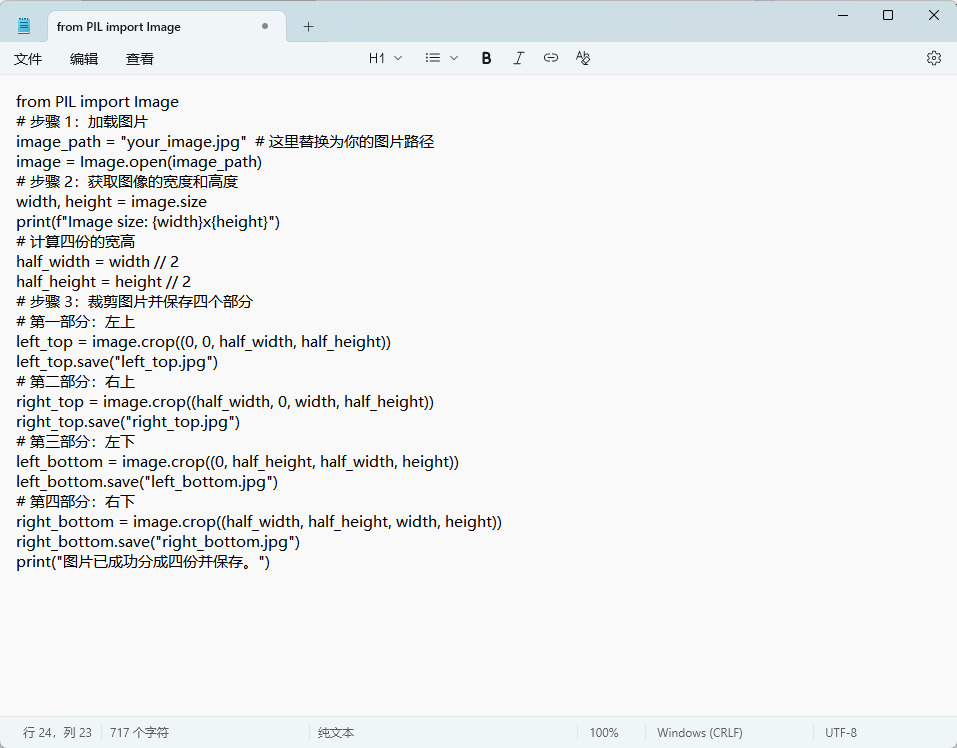Expand the list style chevron
957x748 pixels.
[453, 58]
